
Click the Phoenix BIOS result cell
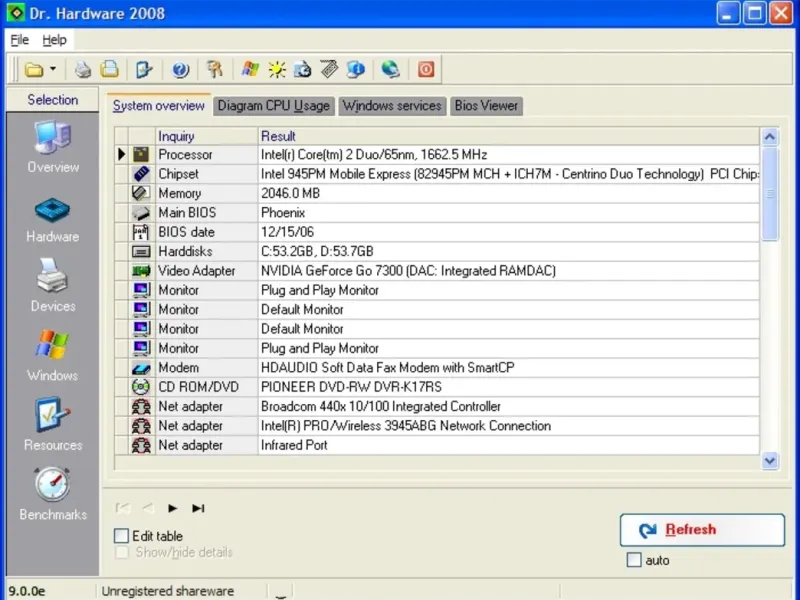point(509,213)
